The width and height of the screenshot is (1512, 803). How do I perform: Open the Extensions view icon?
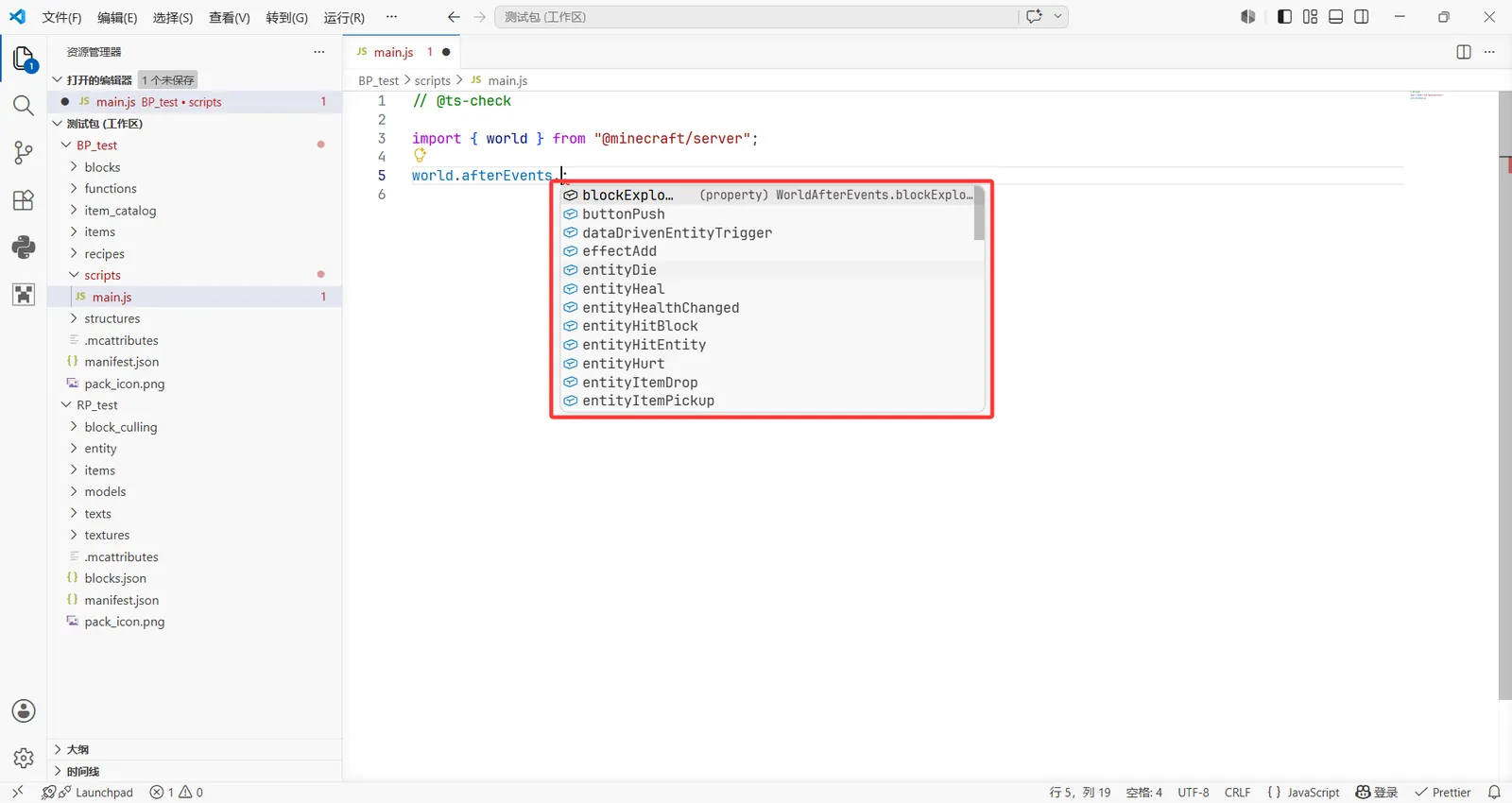tap(24, 200)
